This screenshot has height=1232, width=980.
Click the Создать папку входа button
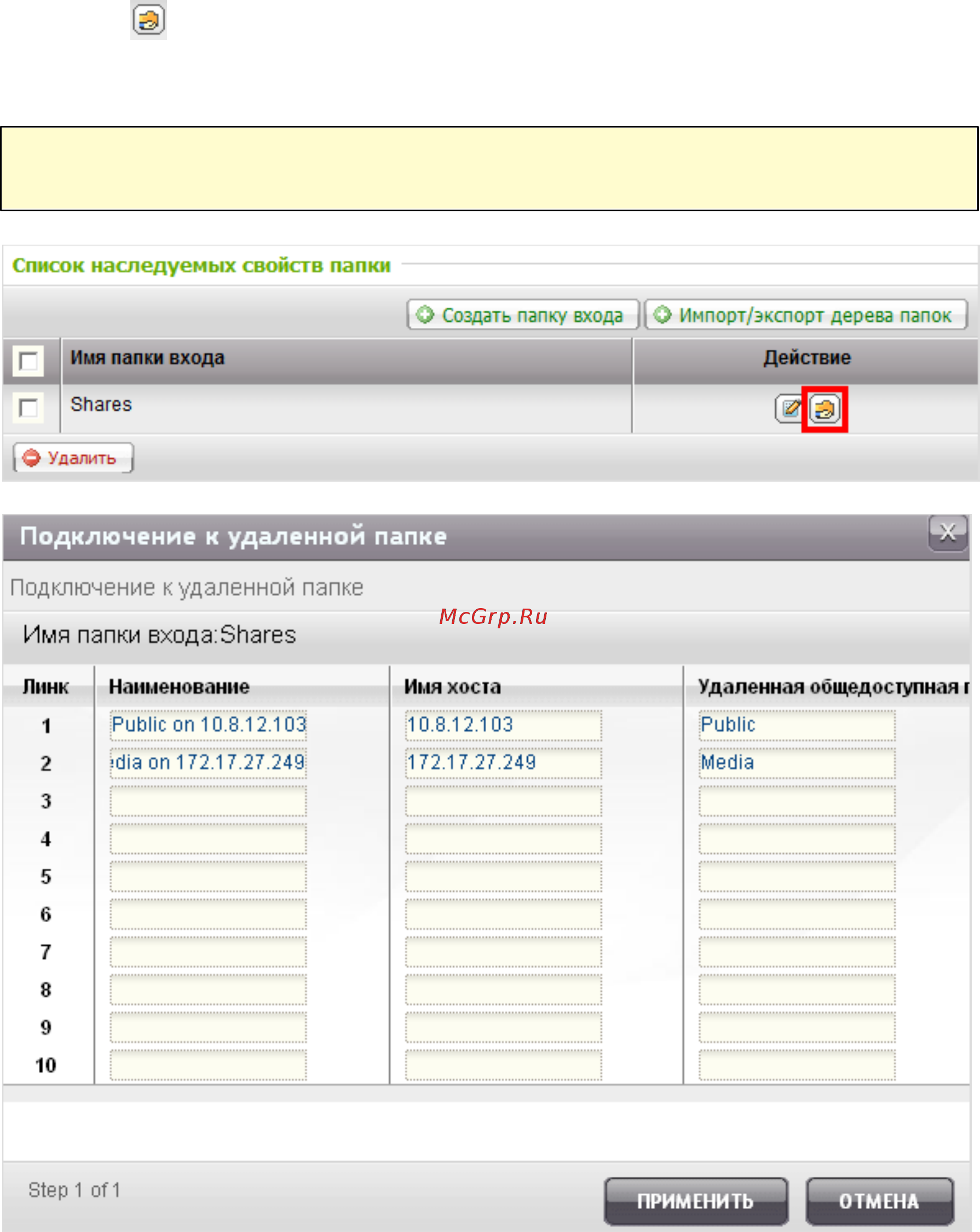(x=523, y=315)
